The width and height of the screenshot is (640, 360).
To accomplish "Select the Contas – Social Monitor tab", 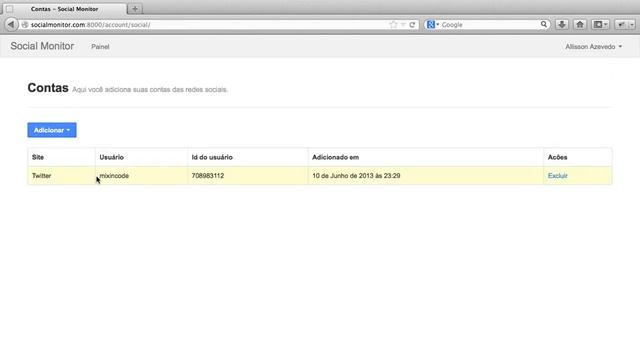I will (x=64, y=9).
